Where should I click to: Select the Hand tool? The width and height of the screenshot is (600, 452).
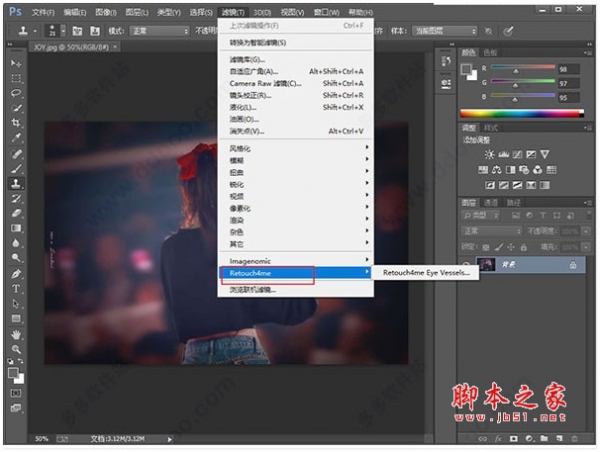[x=16, y=335]
